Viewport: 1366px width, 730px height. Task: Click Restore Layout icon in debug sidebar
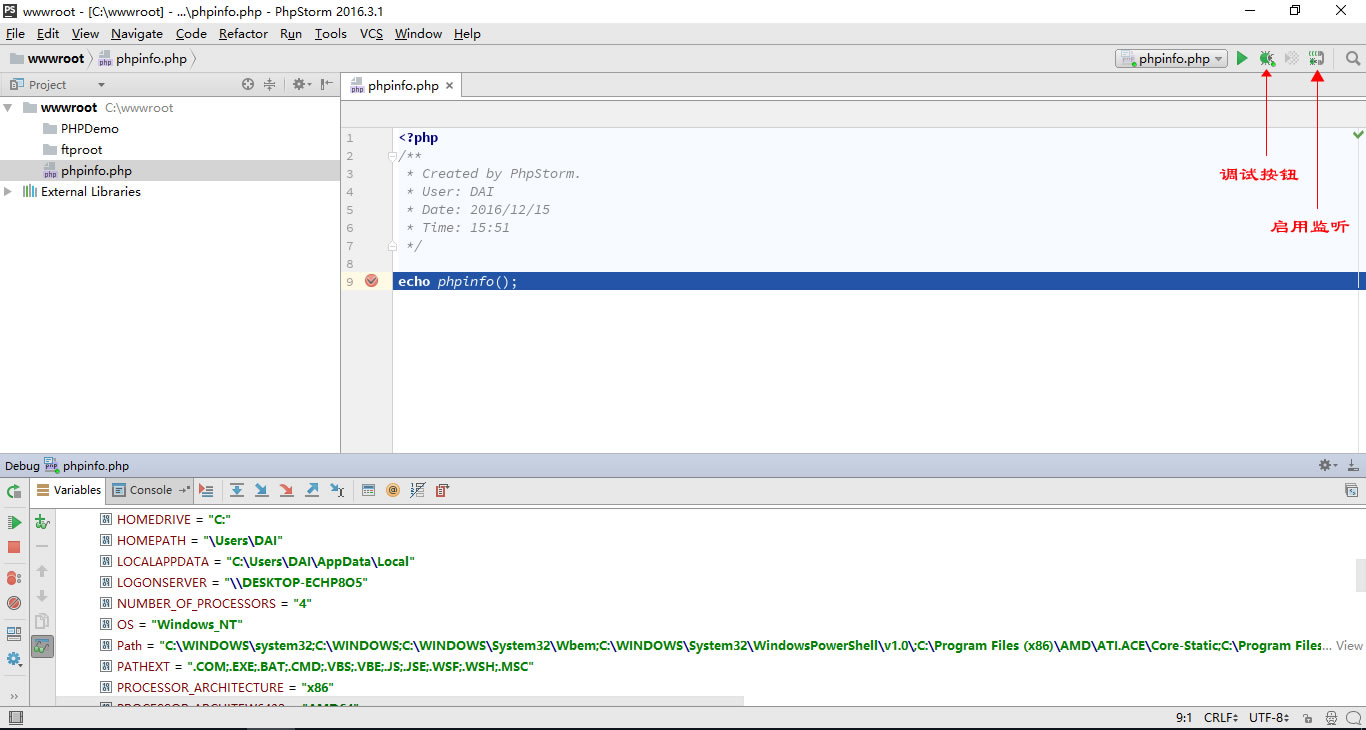(x=14, y=634)
